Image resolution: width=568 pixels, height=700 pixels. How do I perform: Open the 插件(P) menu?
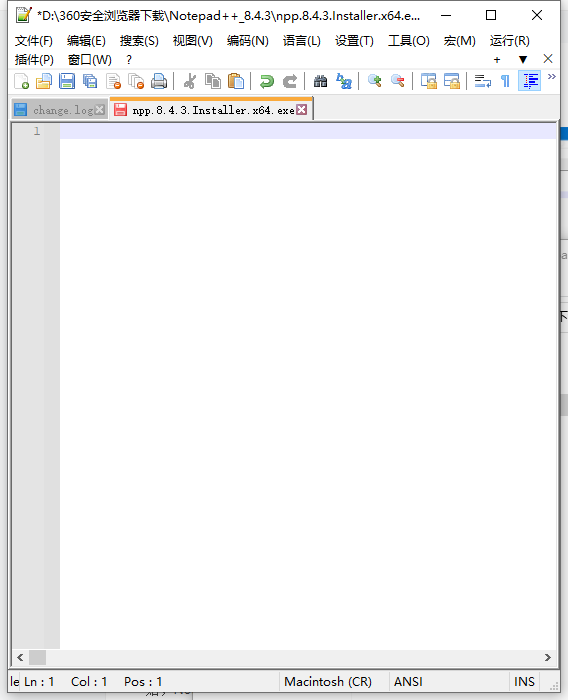34,59
